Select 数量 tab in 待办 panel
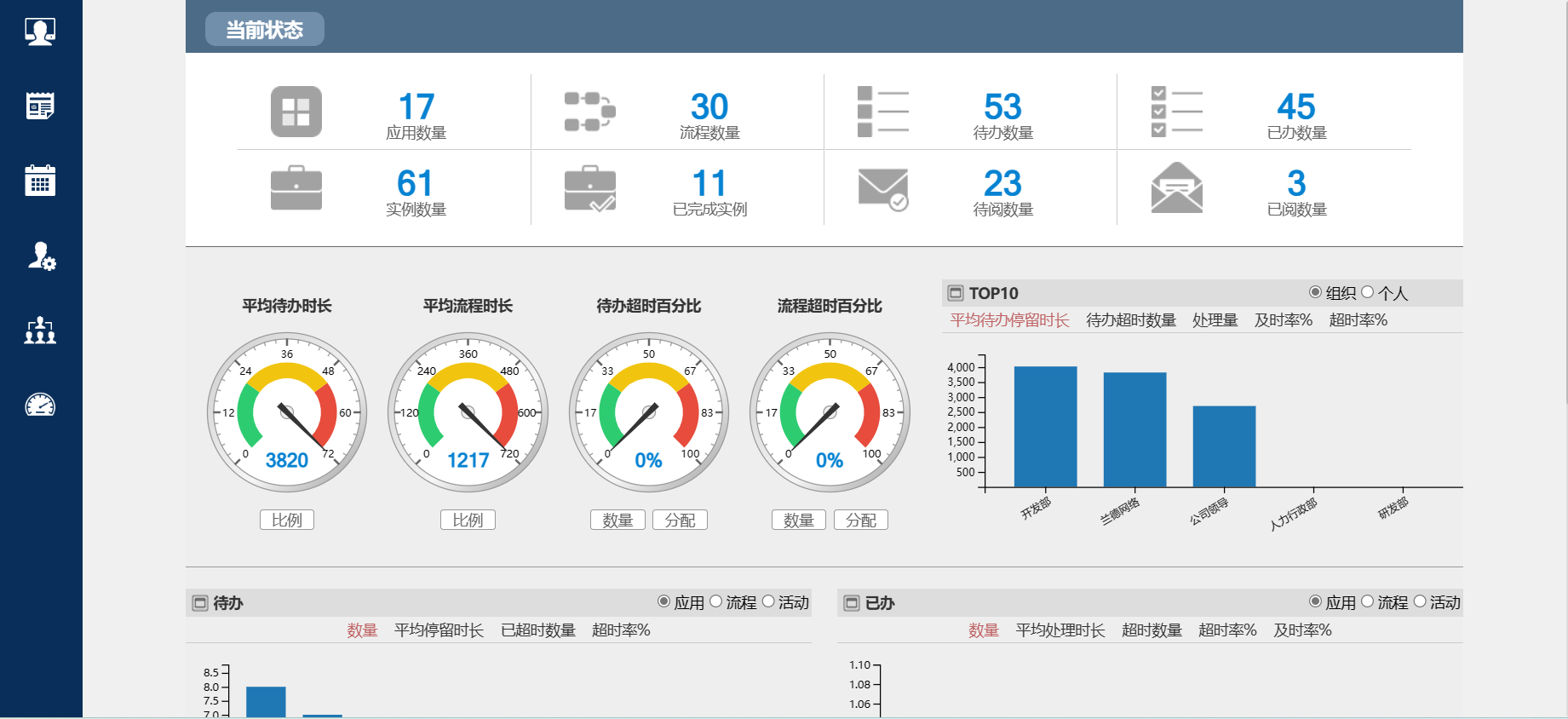 (x=362, y=630)
